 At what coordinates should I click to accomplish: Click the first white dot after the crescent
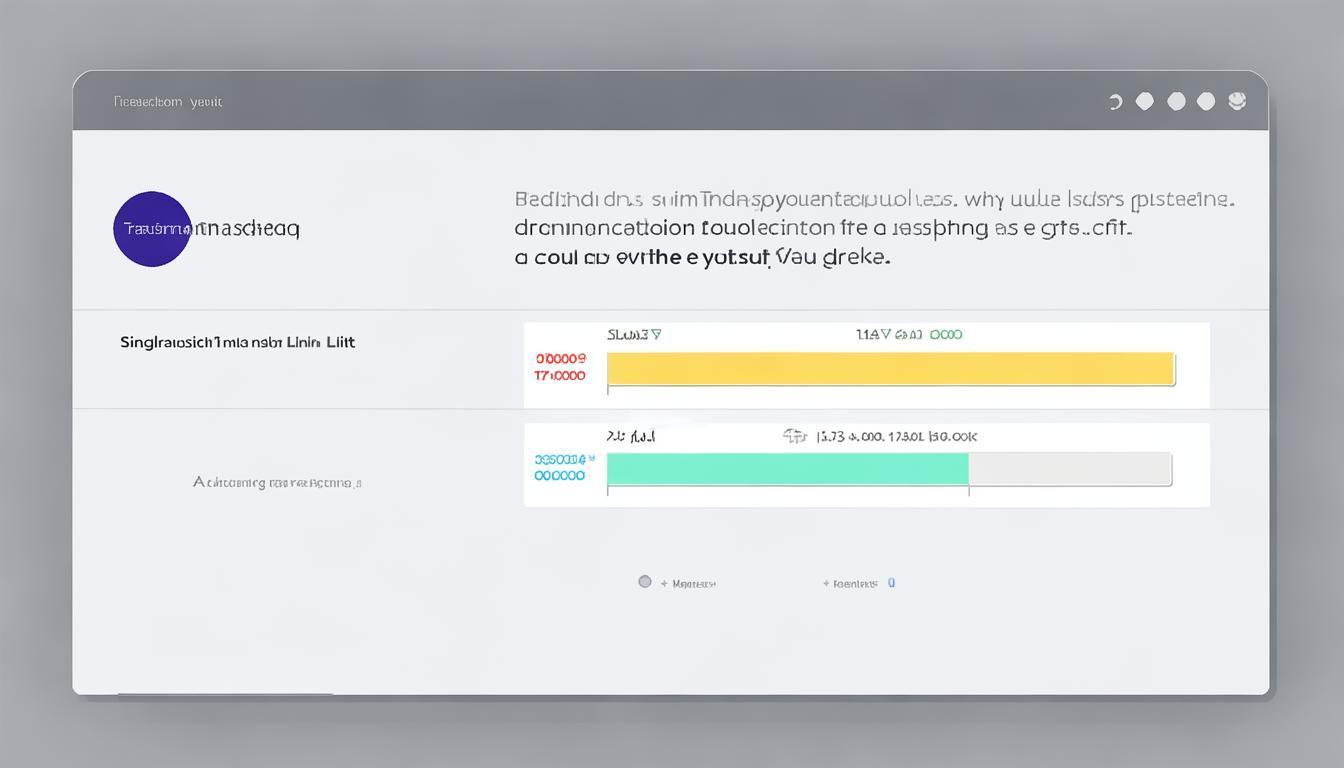(x=1145, y=101)
